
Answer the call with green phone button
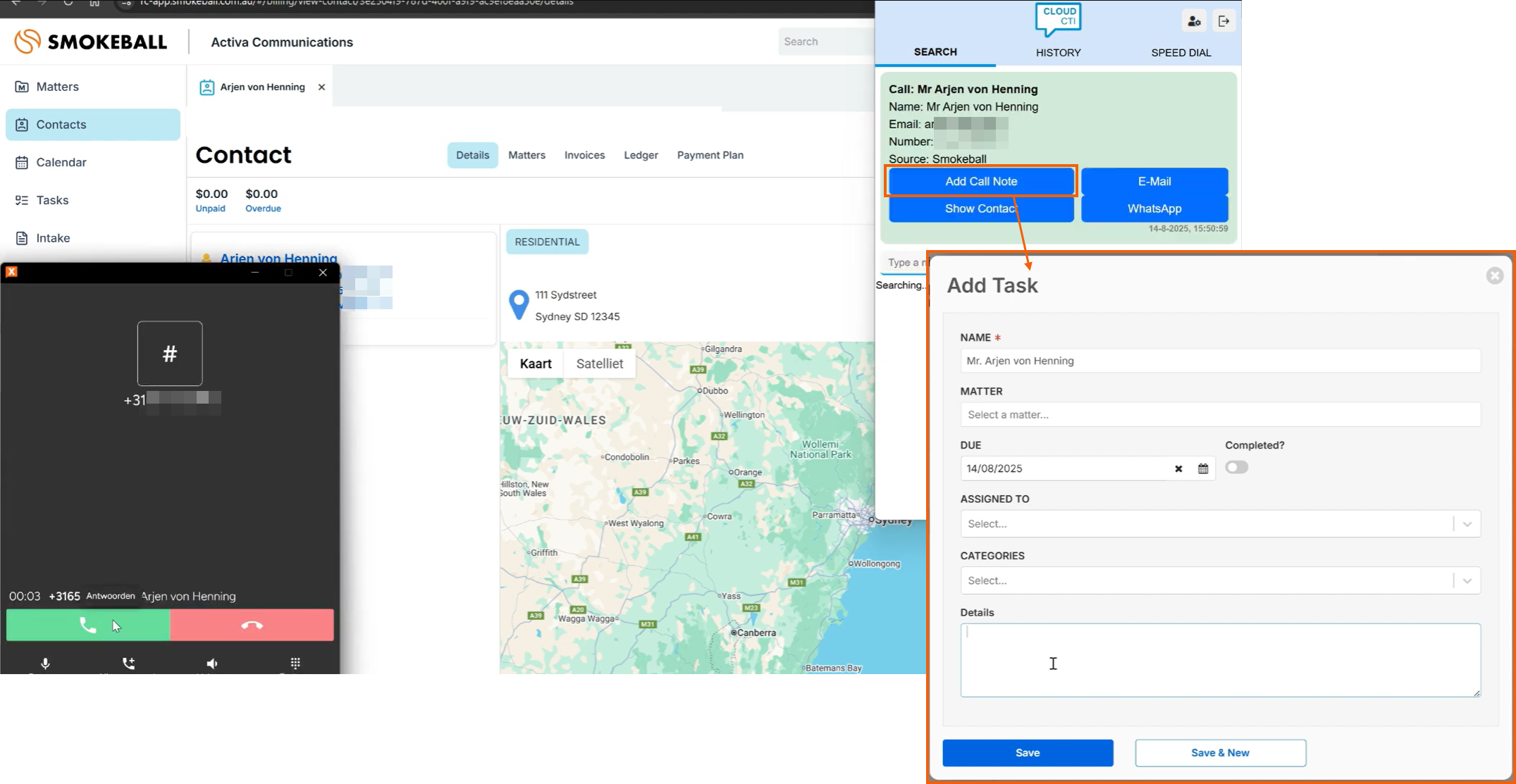coord(88,625)
